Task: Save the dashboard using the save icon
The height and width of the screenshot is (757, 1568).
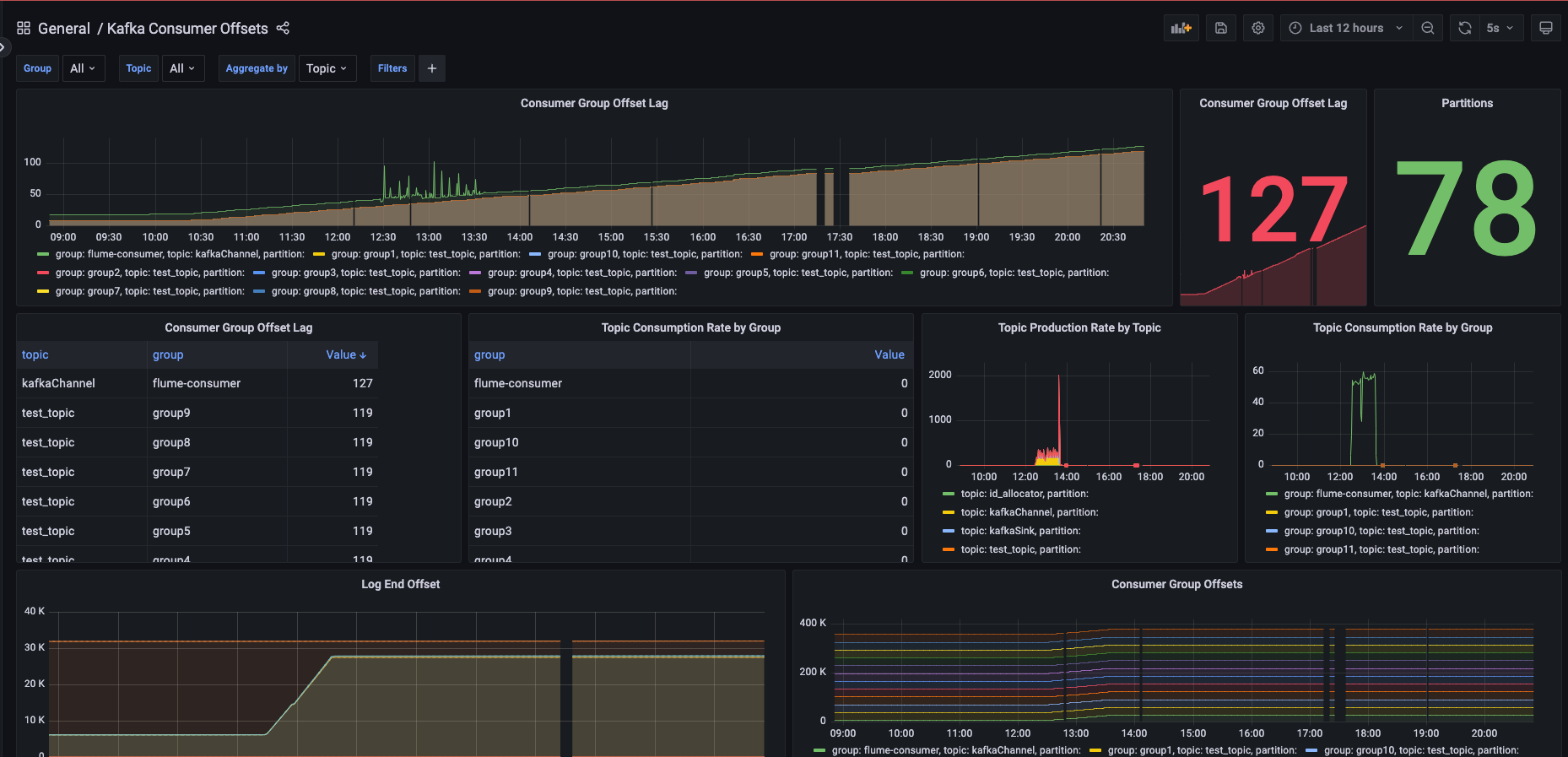Action: point(1220,28)
